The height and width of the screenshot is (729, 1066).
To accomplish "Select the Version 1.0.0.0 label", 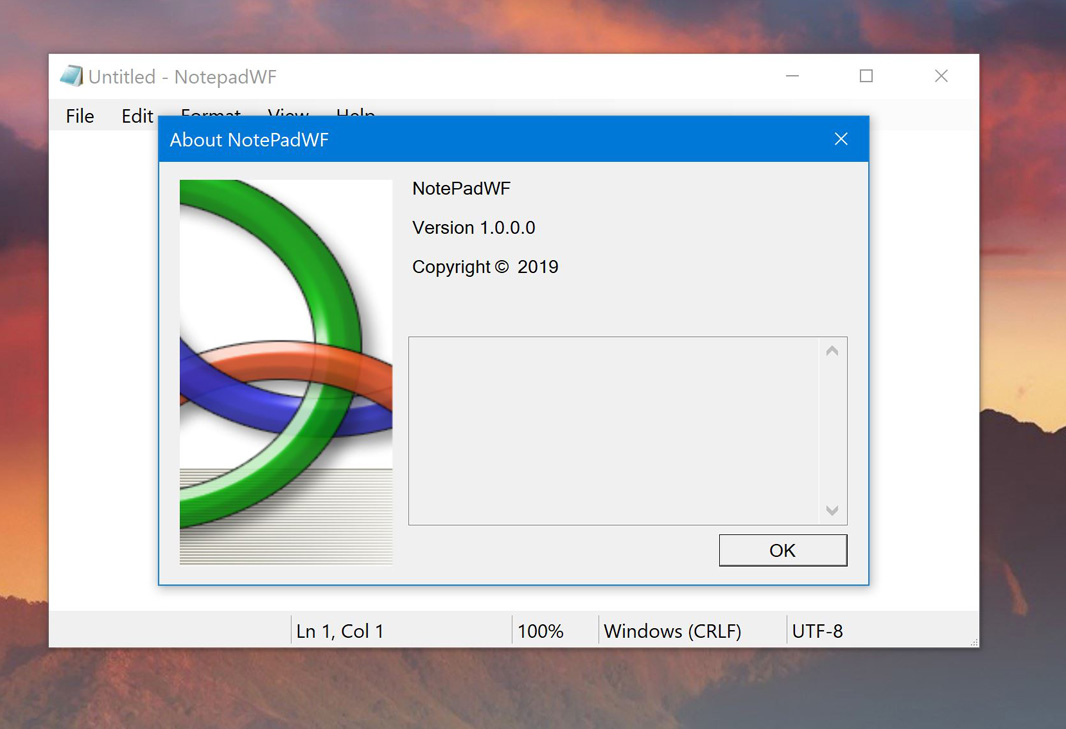I will pos(473,228).
